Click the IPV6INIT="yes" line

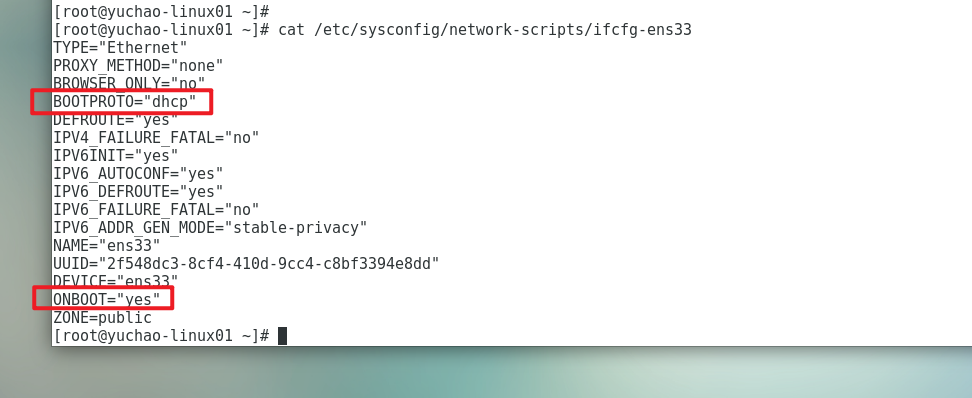pos(116,155)
